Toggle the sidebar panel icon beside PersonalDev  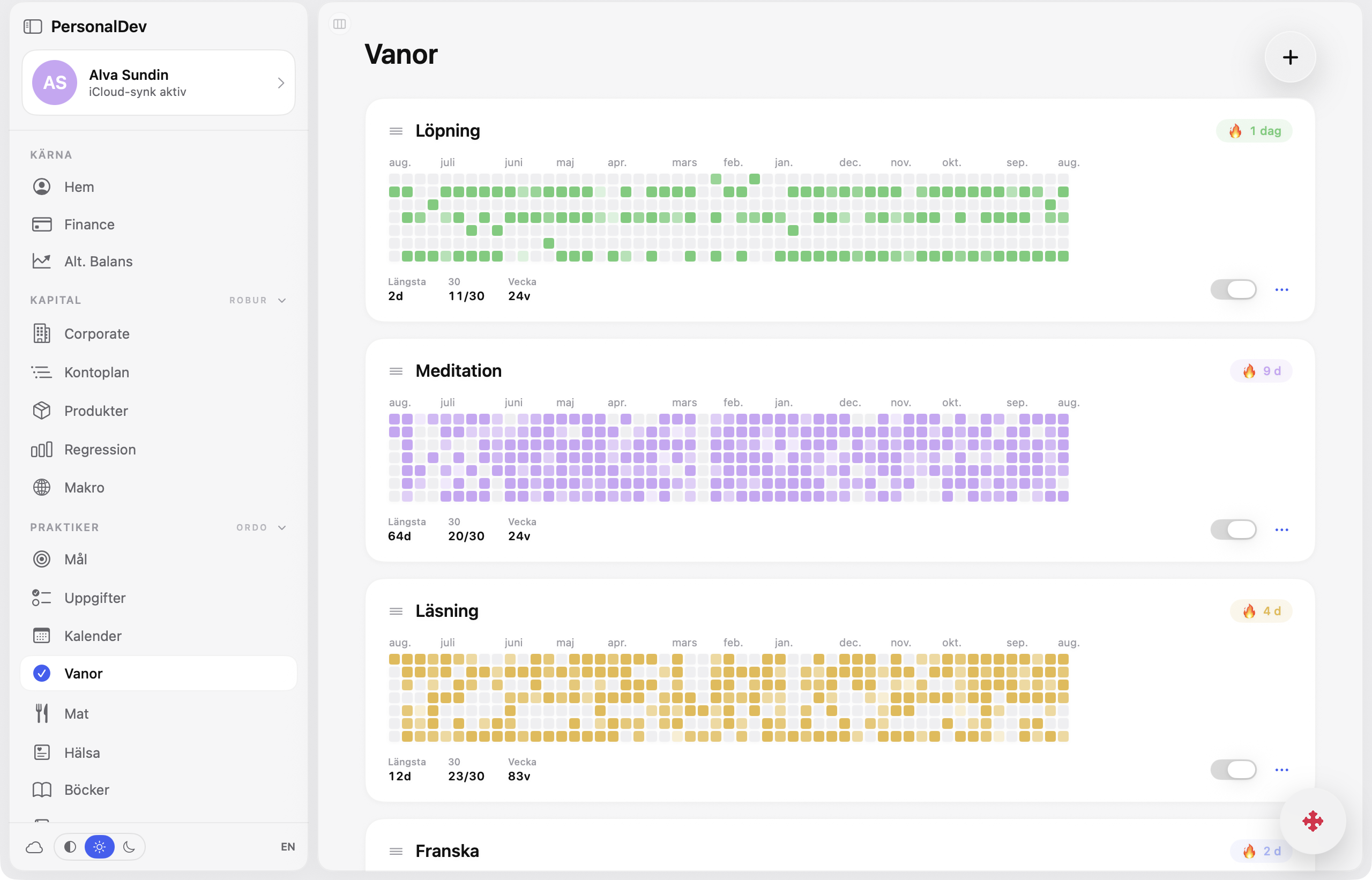pos(33,26)
